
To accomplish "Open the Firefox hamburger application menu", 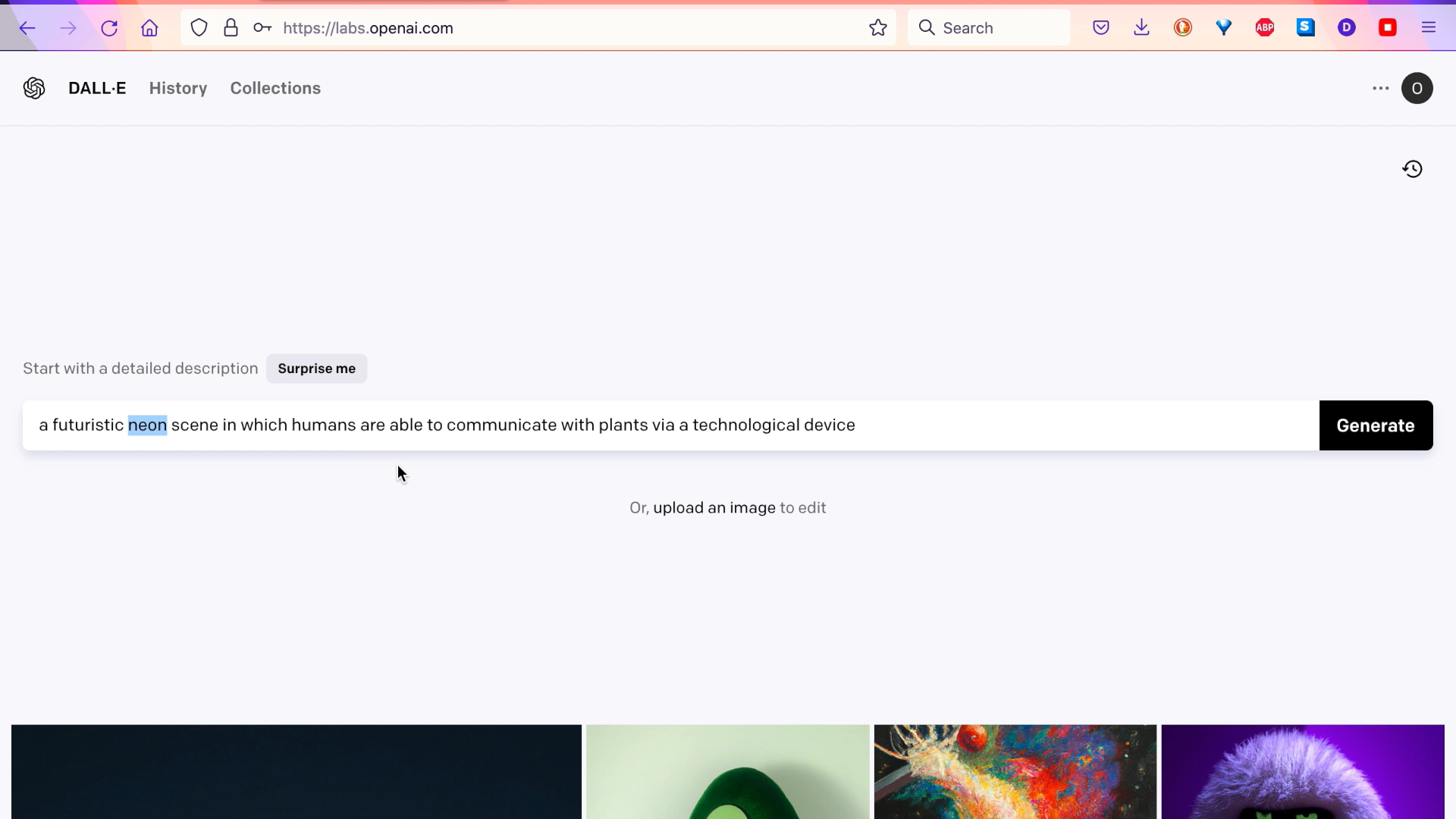I will coord(1429,28).
